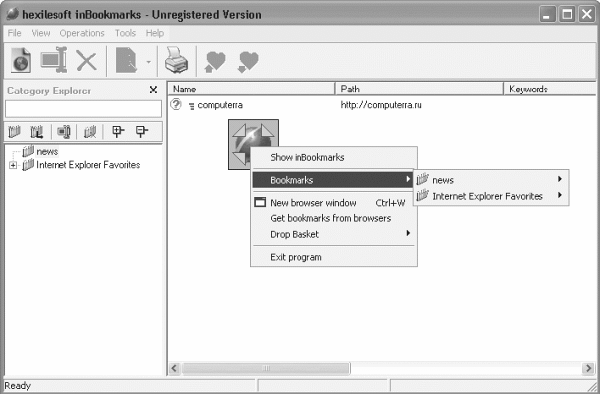This screenshot has width=600, height=394.
Task: Open Internet Explorer Favorites submenu entry
Action: coord(491,196)
